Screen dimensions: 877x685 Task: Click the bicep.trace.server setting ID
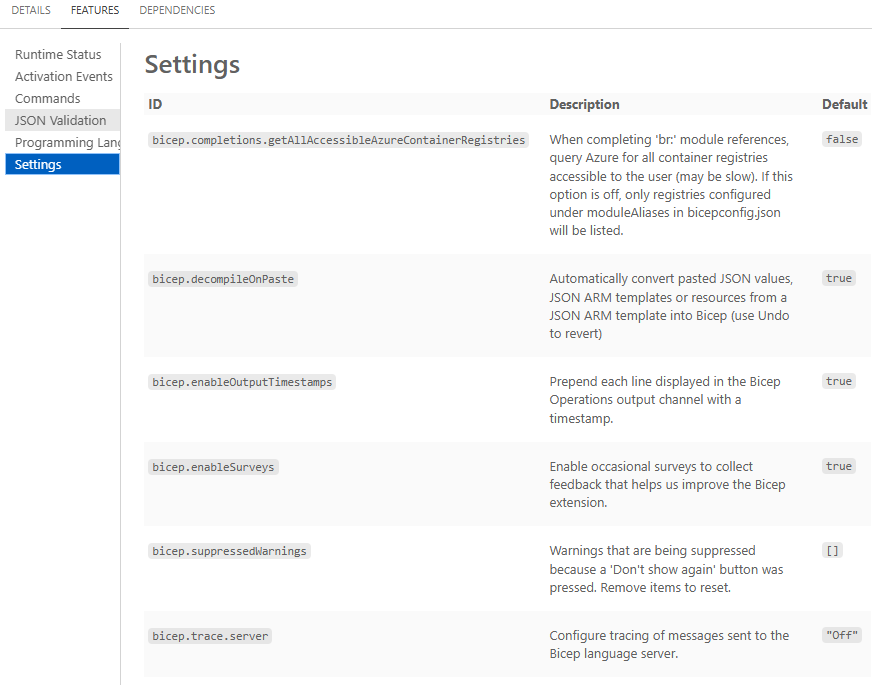(x=209, y=635)
